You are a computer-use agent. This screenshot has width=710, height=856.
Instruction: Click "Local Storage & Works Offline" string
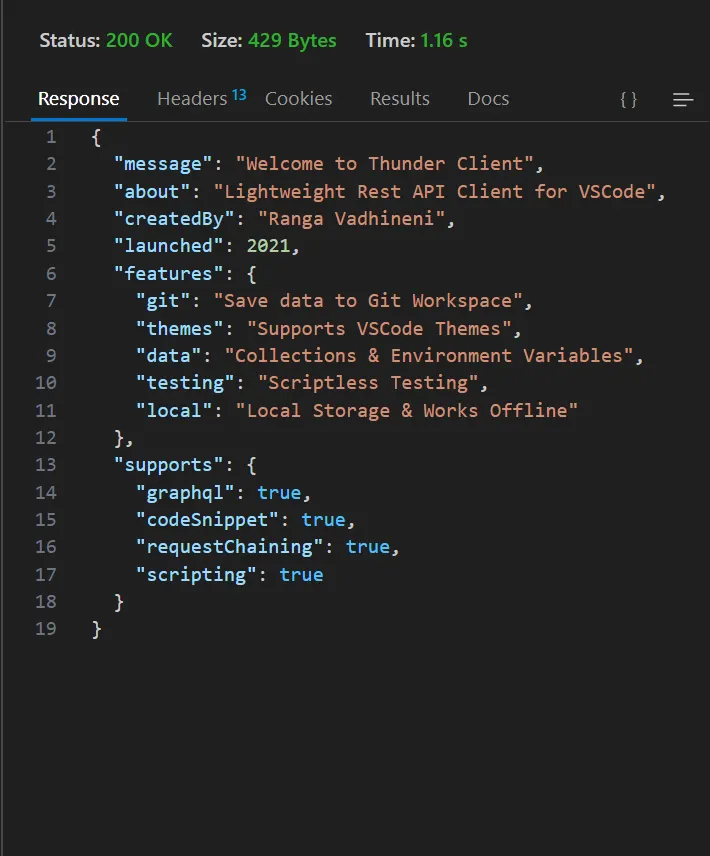coord(407,411)
